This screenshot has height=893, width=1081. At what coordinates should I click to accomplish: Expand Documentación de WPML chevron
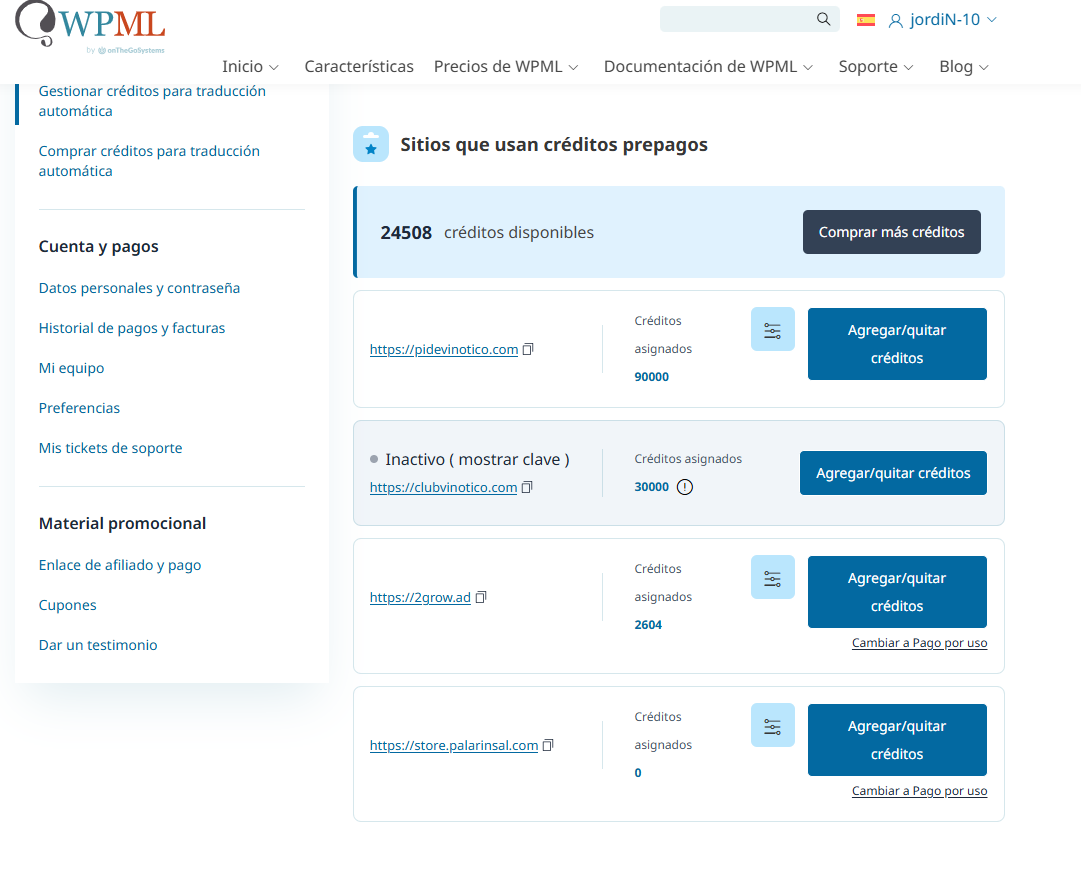[808, 68]
